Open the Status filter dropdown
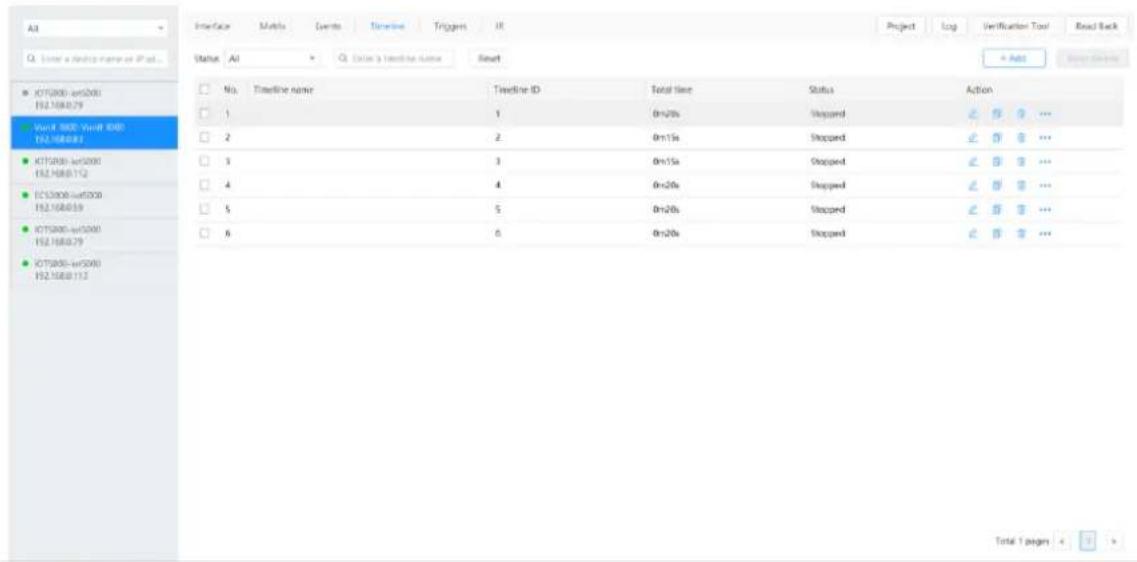1137x562 pixels. tap(273, 58)
